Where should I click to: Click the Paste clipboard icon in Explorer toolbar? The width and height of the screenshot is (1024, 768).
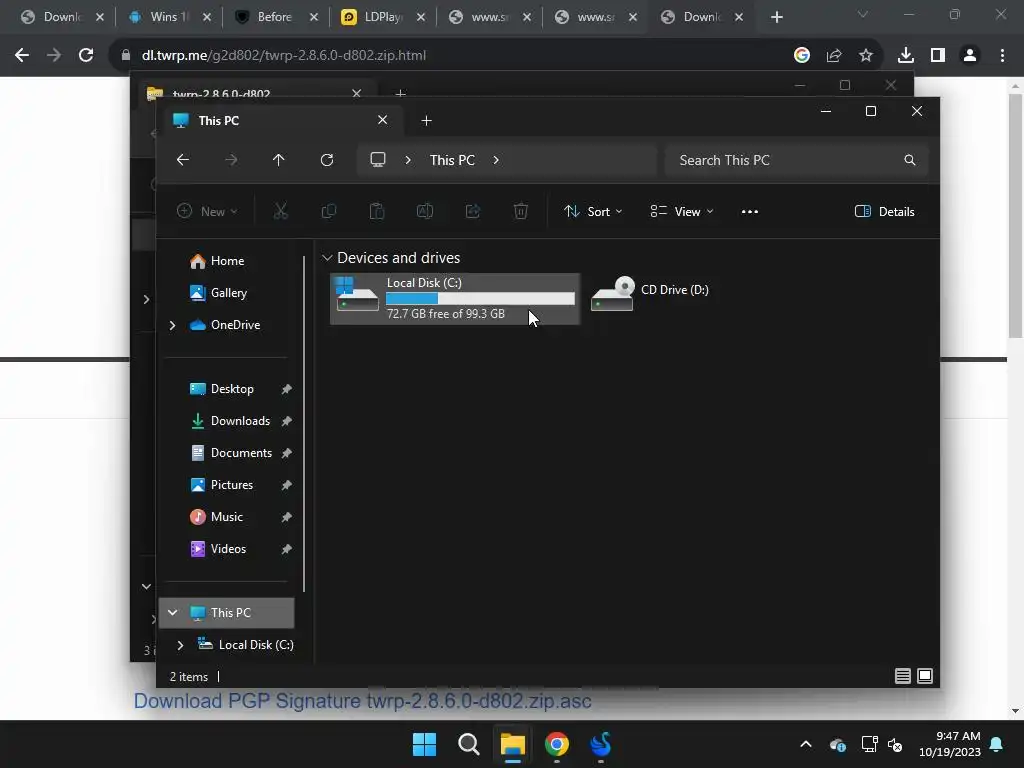(377, 211)
